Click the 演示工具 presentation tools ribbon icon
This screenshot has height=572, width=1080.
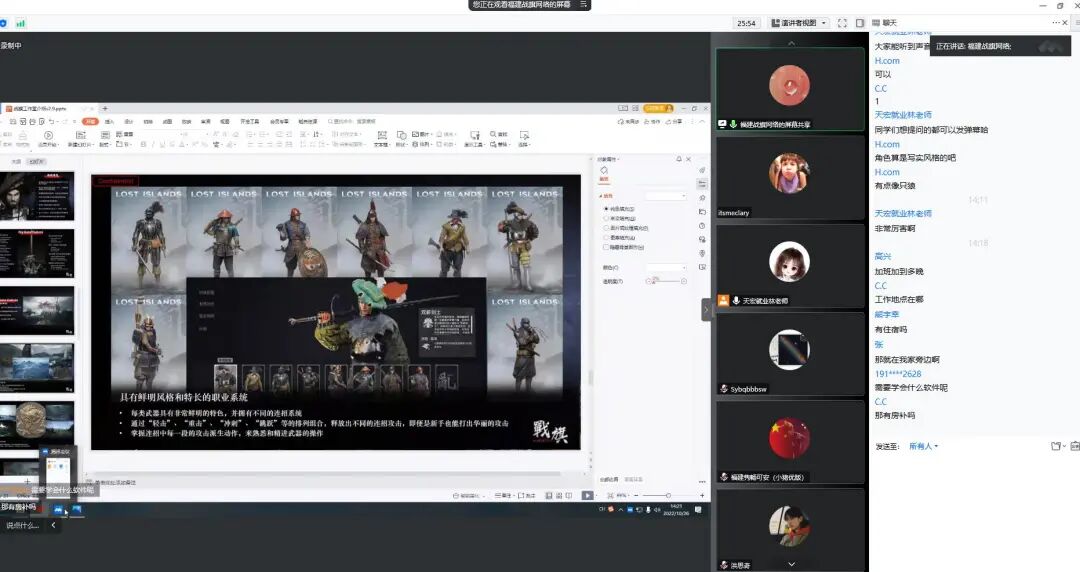474,138
